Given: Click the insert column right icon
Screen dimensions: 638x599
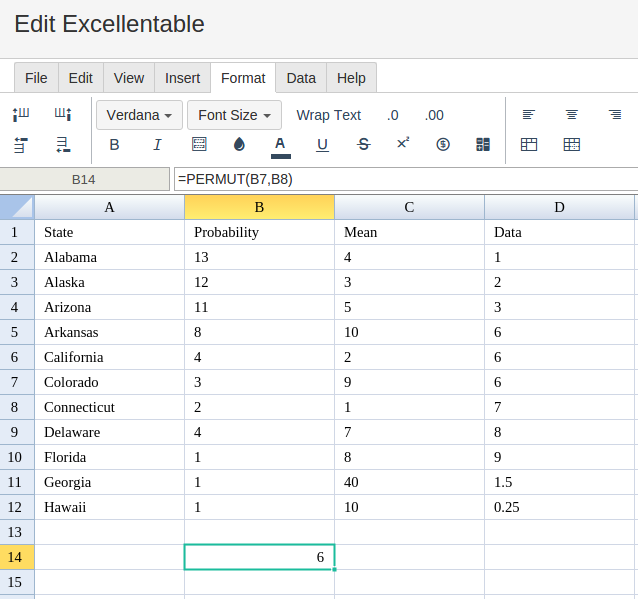Looking at the screenshot, I should tap(63, 115).
